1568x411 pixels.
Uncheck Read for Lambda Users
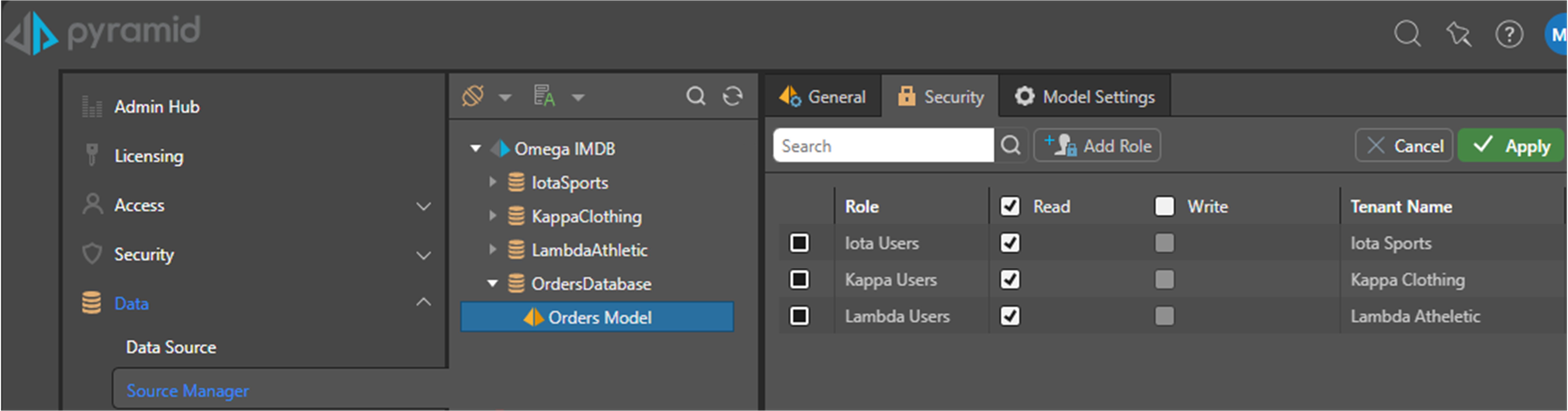tap(1010, 316)
